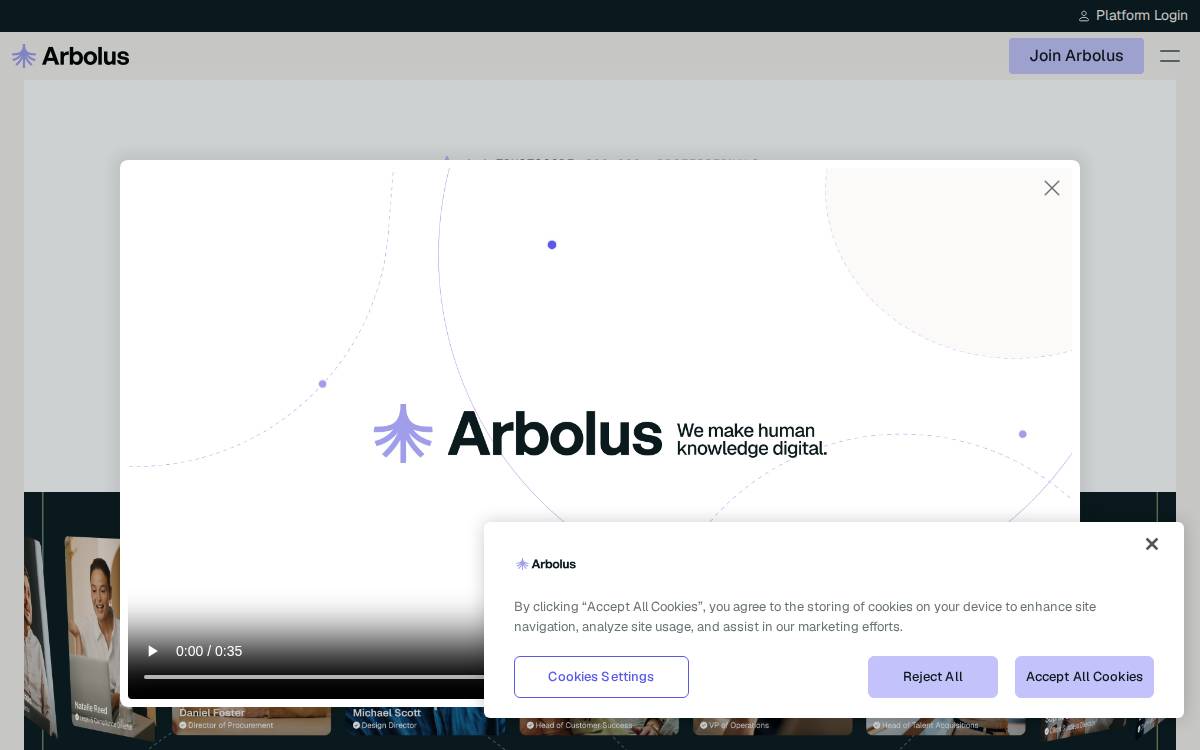Click the Arbolus logo in the cookie banner
1200x750 pixels.
click(x=546, y=564)
